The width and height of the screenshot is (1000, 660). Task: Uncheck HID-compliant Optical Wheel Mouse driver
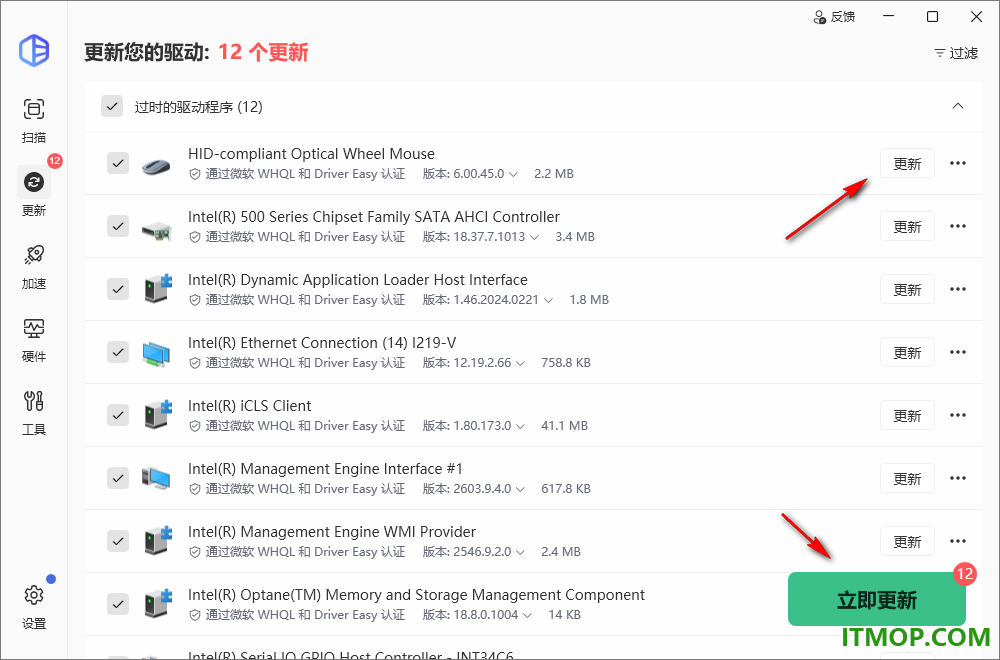tap(118, 163)
